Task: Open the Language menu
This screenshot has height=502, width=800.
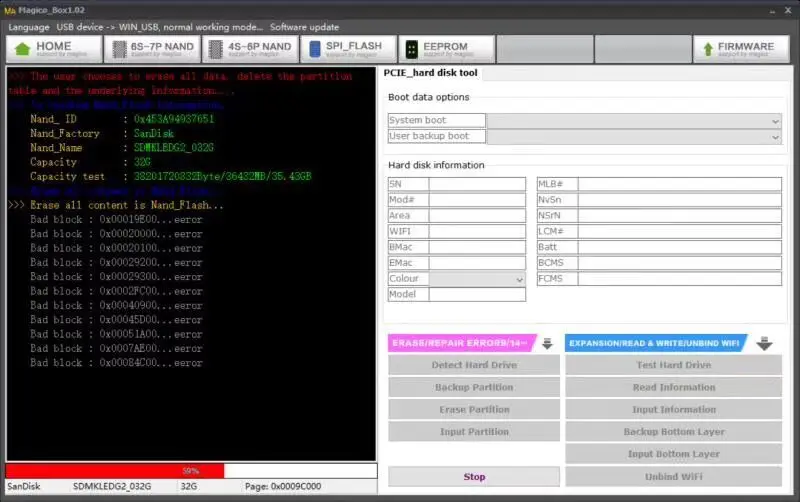Action: (x=29, y=27)
